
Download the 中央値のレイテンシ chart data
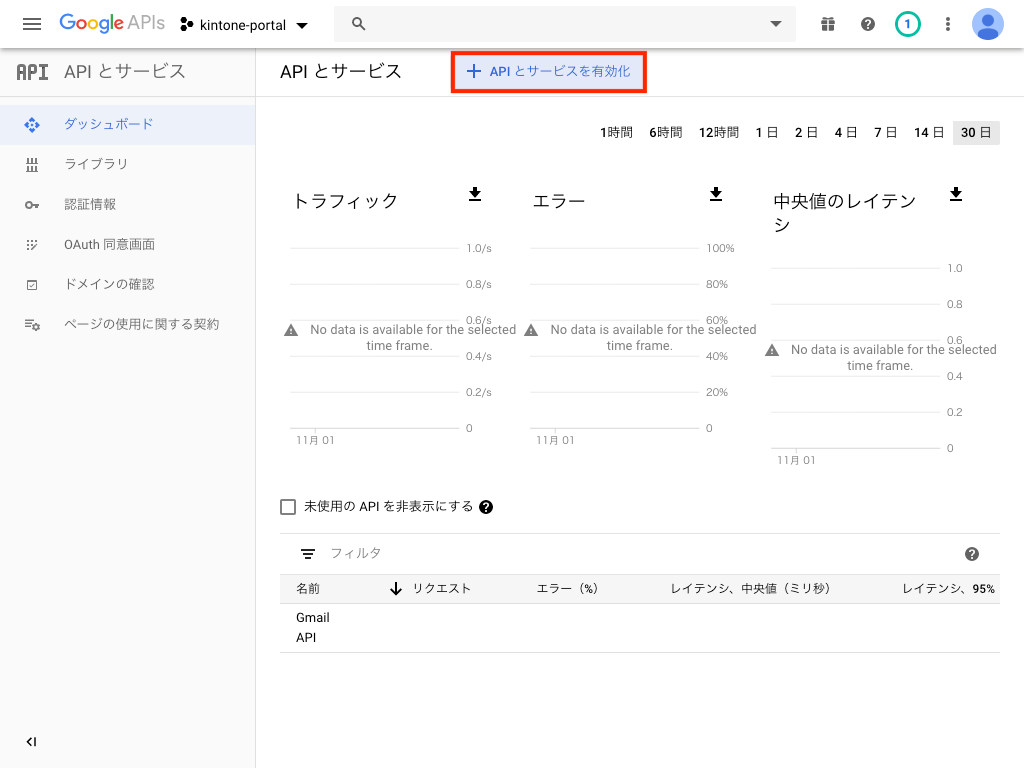[x=956, y=194]
